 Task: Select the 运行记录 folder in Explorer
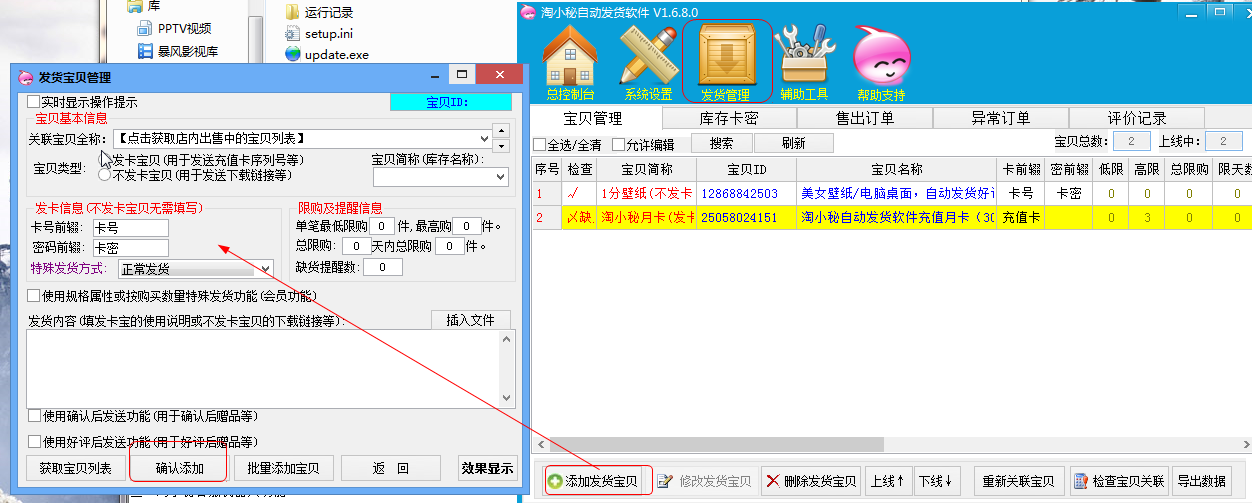pyautogui.click(x=319, y=12)
